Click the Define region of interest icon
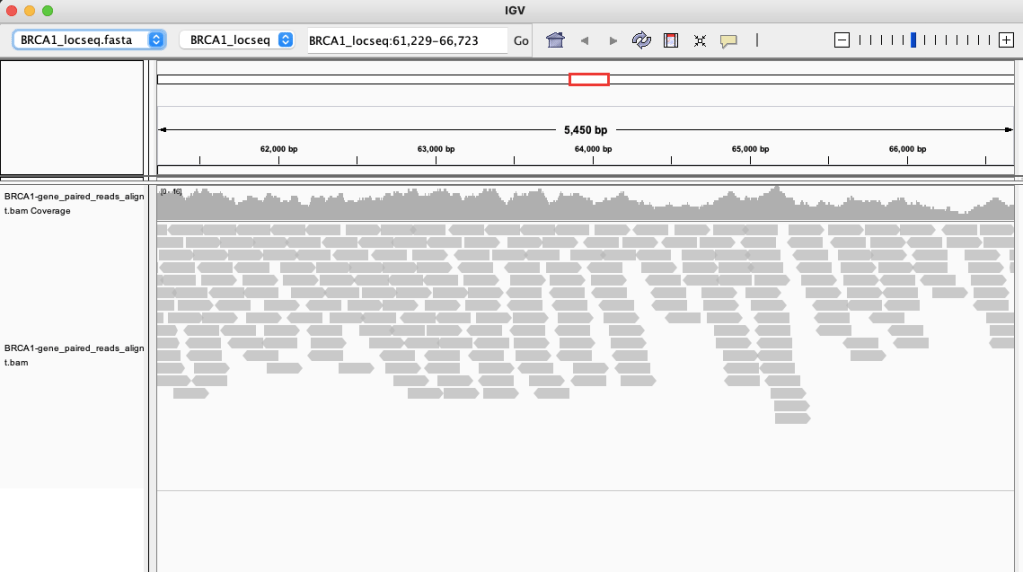This screenshot has width=1023, height=572. pos(671,40)
